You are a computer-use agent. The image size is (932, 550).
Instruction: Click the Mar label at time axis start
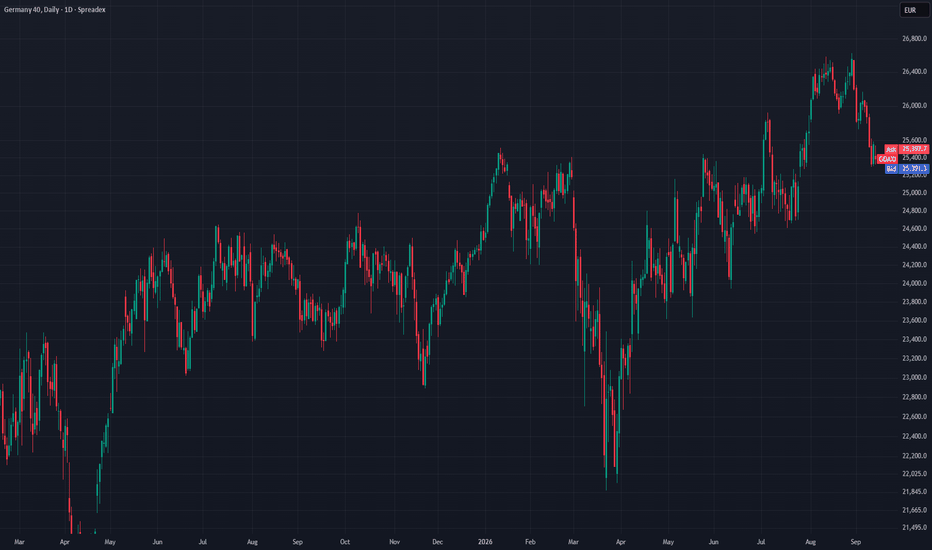[x=19, y=542]
